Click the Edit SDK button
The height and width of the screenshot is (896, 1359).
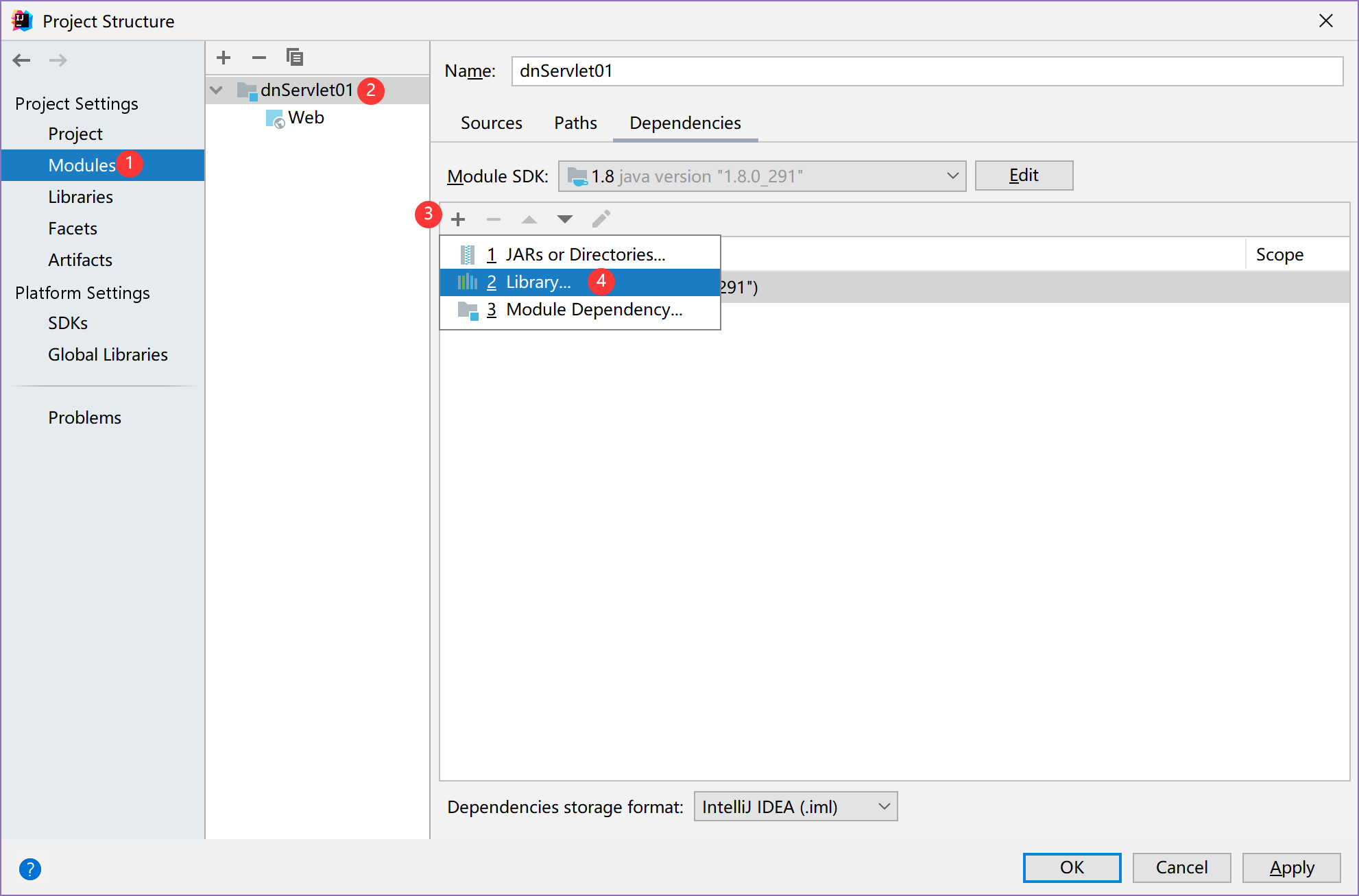[x=1024, y=175]
